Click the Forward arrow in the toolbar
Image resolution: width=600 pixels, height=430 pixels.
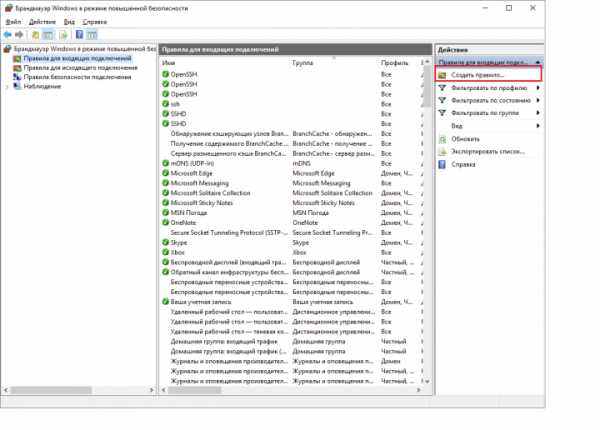tap(20, 33)
